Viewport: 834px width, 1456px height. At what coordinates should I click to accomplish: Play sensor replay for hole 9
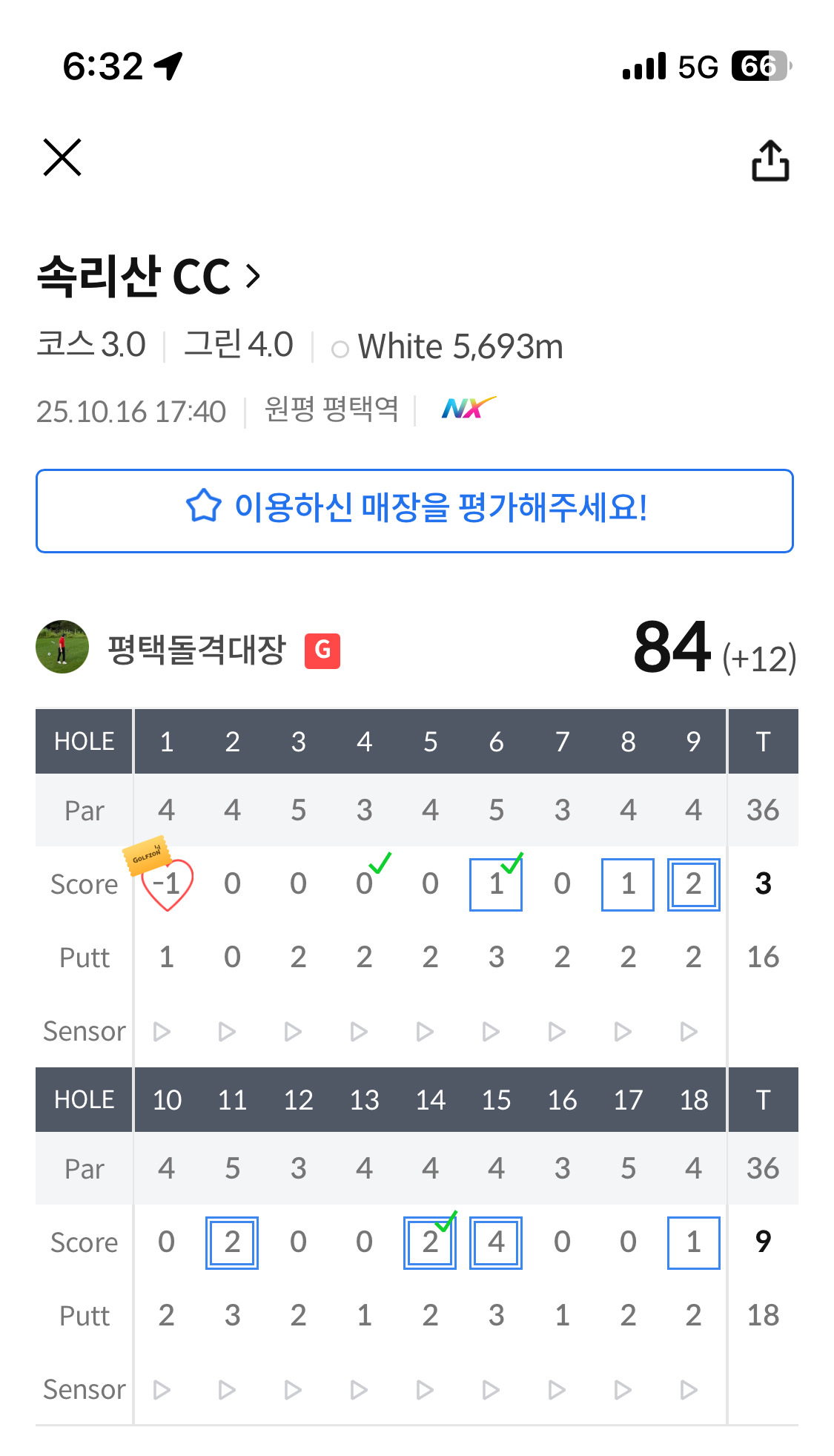pos(689,1032)
